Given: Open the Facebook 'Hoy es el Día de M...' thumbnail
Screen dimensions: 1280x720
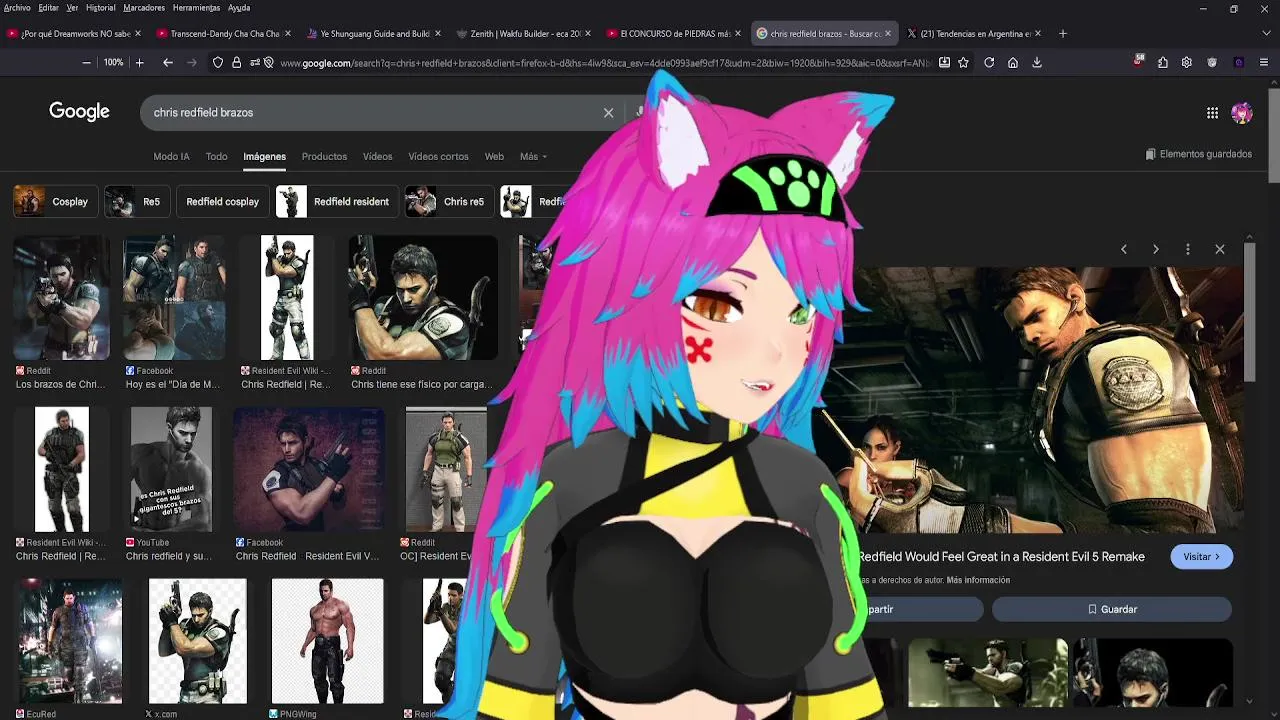Looking at the screenshot, I should click(174, 298).
